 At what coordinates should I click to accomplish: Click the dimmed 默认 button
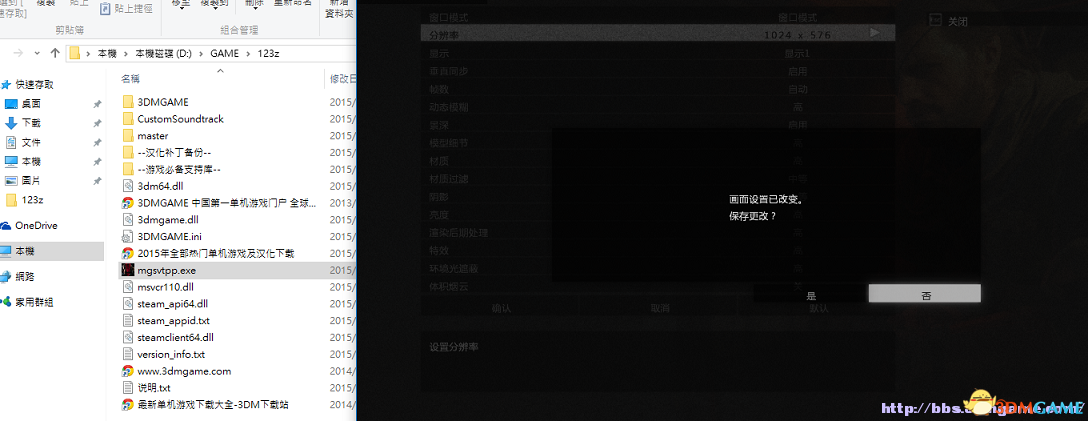click(818, 309)
